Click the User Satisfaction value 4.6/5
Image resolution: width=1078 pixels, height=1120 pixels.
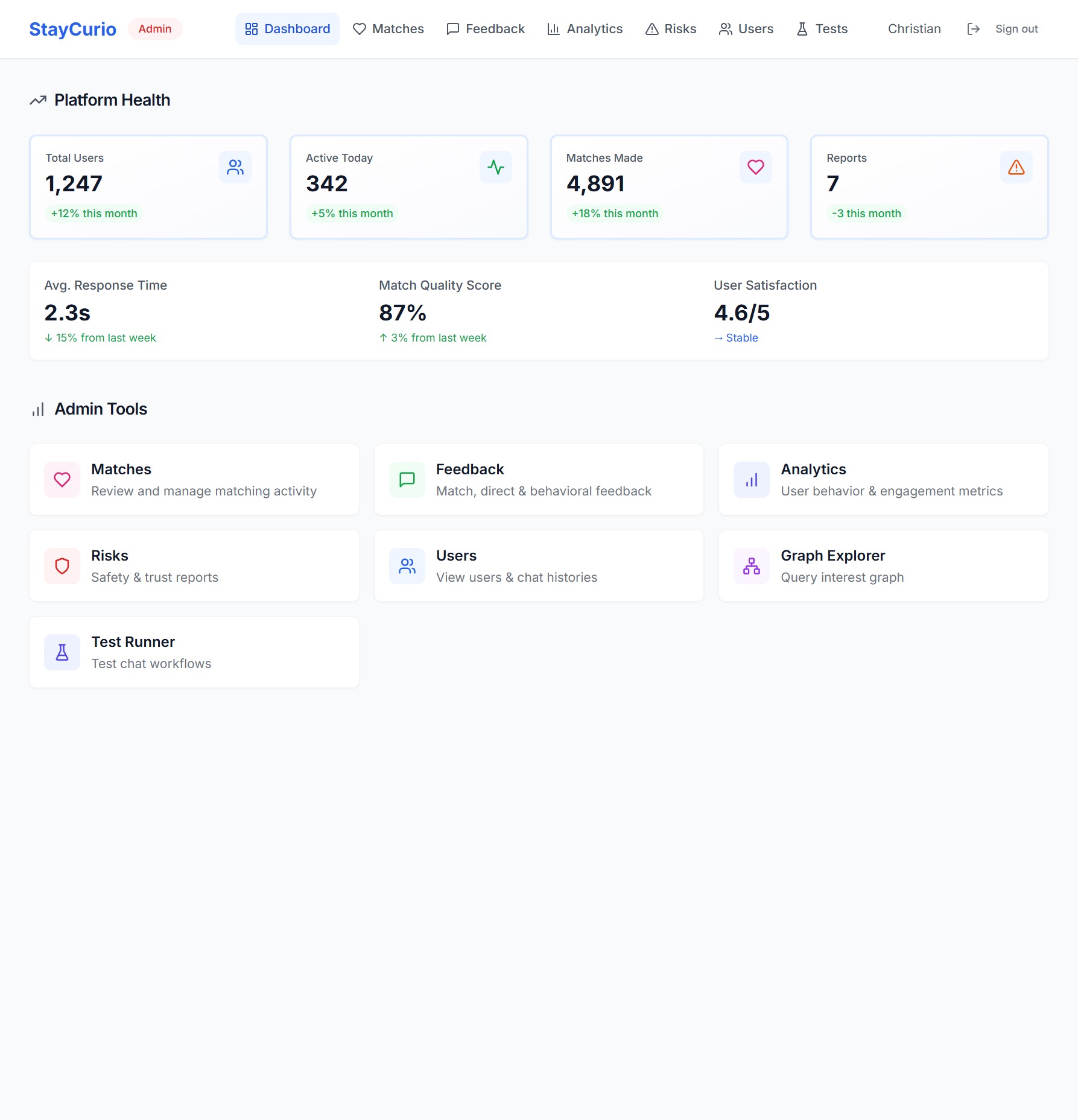[741, 313]
